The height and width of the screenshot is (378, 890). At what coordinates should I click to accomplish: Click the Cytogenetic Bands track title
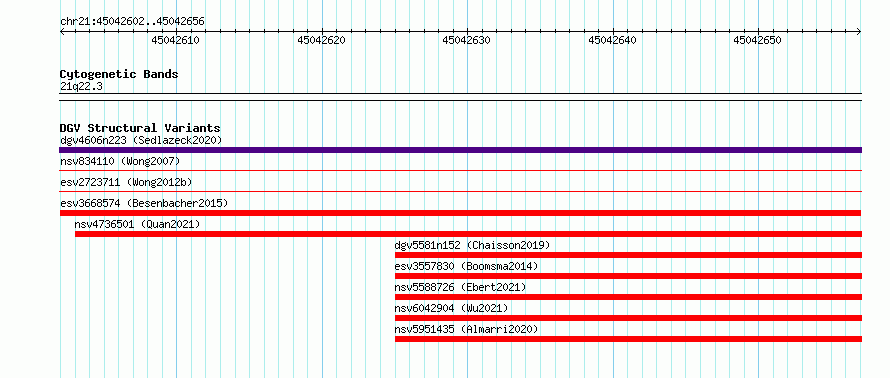point(119,74)
